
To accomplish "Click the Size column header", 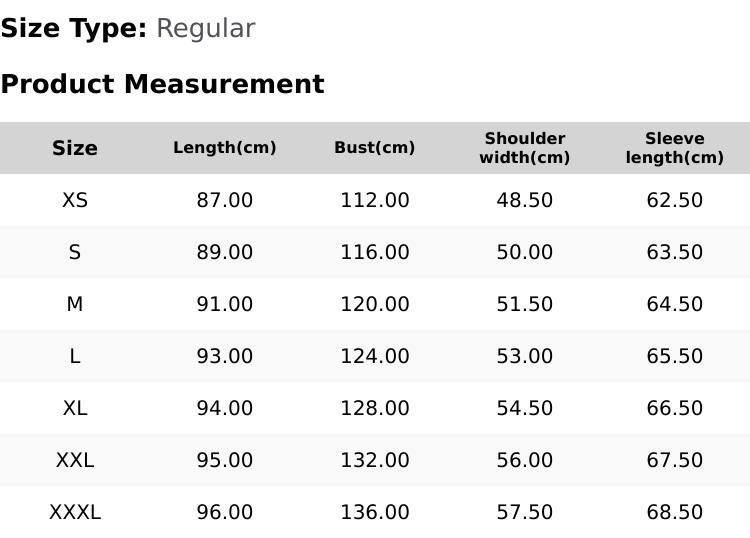I will click(x=75, y=148).
